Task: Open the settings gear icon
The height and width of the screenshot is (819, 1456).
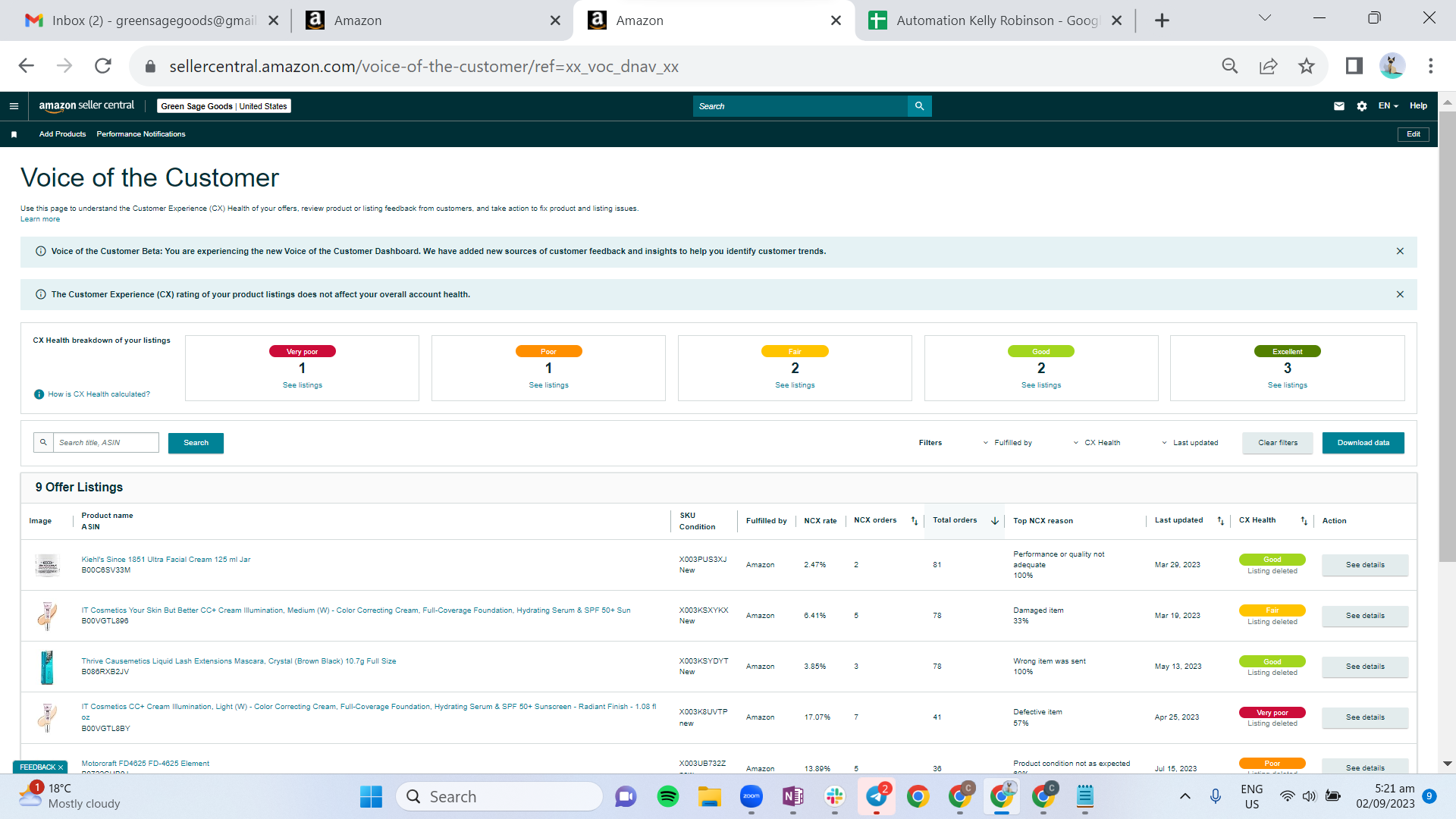Action: point(1362,106)
